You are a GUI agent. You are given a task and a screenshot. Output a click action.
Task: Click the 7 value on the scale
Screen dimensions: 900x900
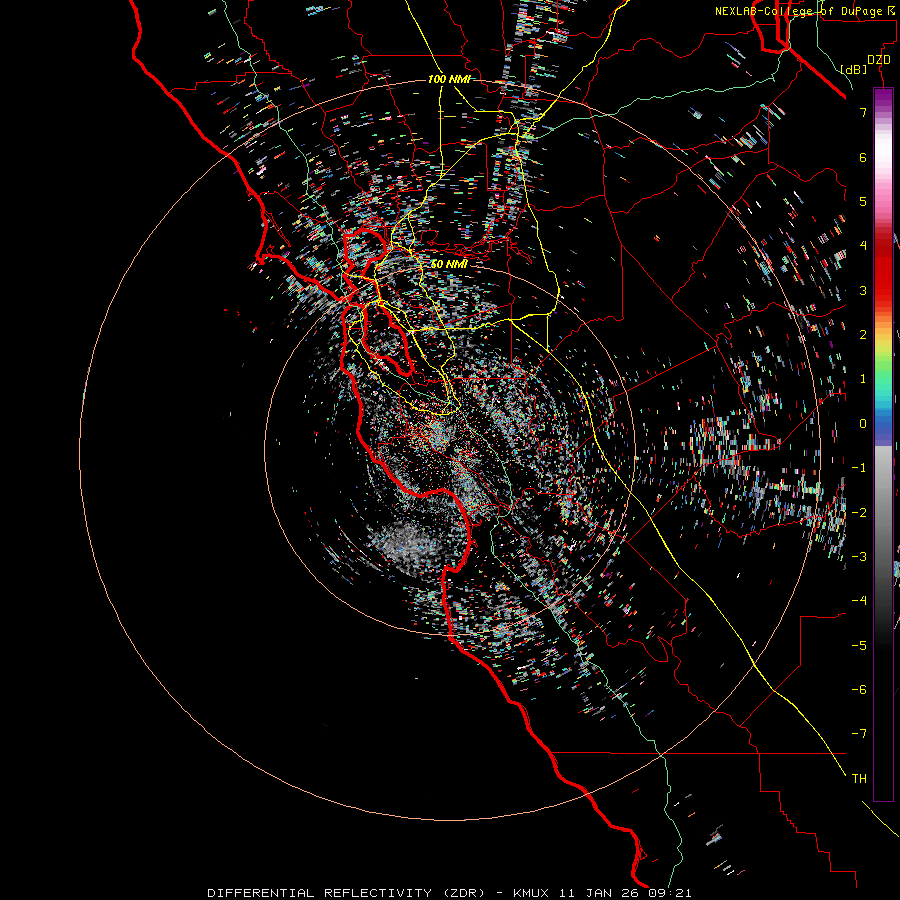863,112
